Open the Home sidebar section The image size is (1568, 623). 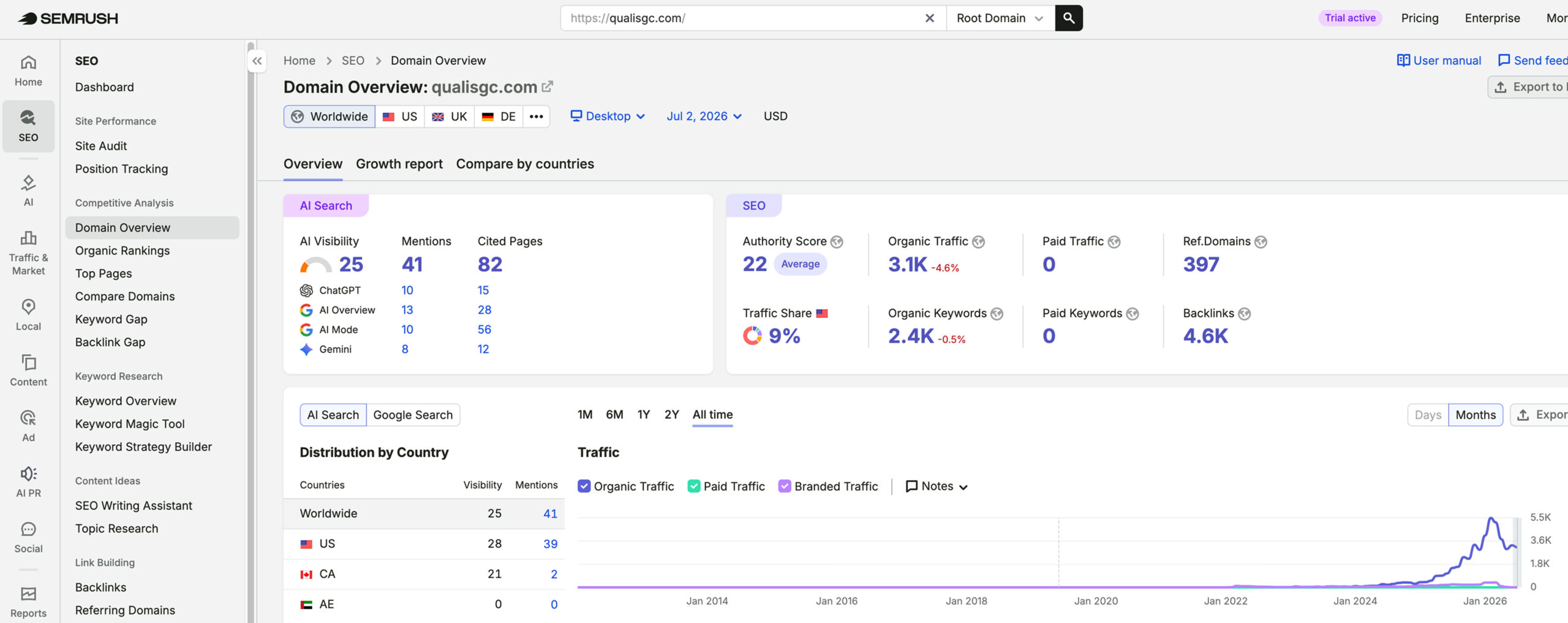point(28,71)
